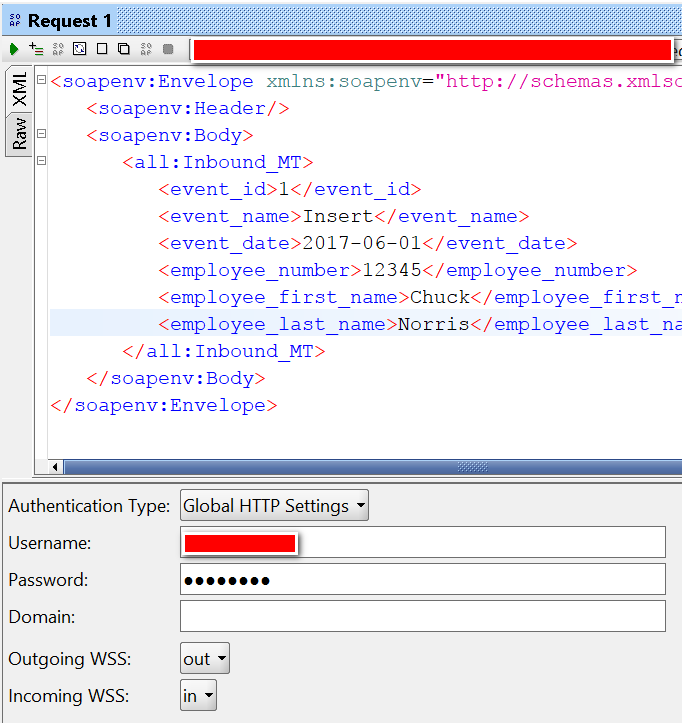This screenshot has width=682, height=723.
Task: Click the event_id value 1
Action: pos(284,190)
